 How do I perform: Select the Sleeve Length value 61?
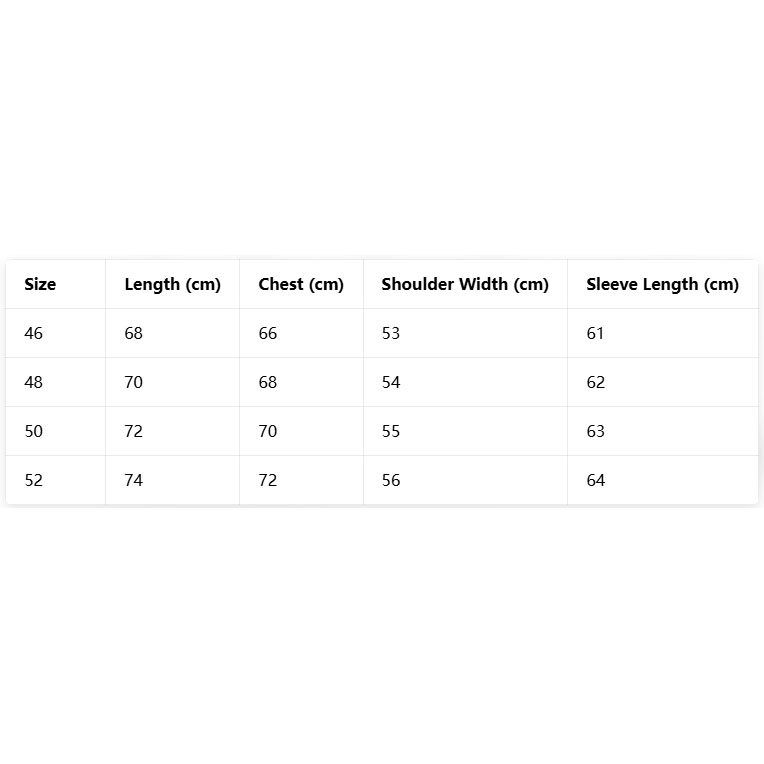click(x=596, y=333)
